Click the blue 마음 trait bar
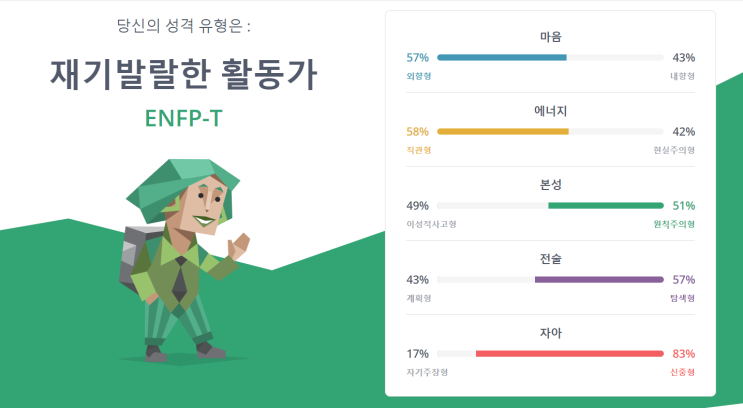The image size is (743, 408). [502, 58]
